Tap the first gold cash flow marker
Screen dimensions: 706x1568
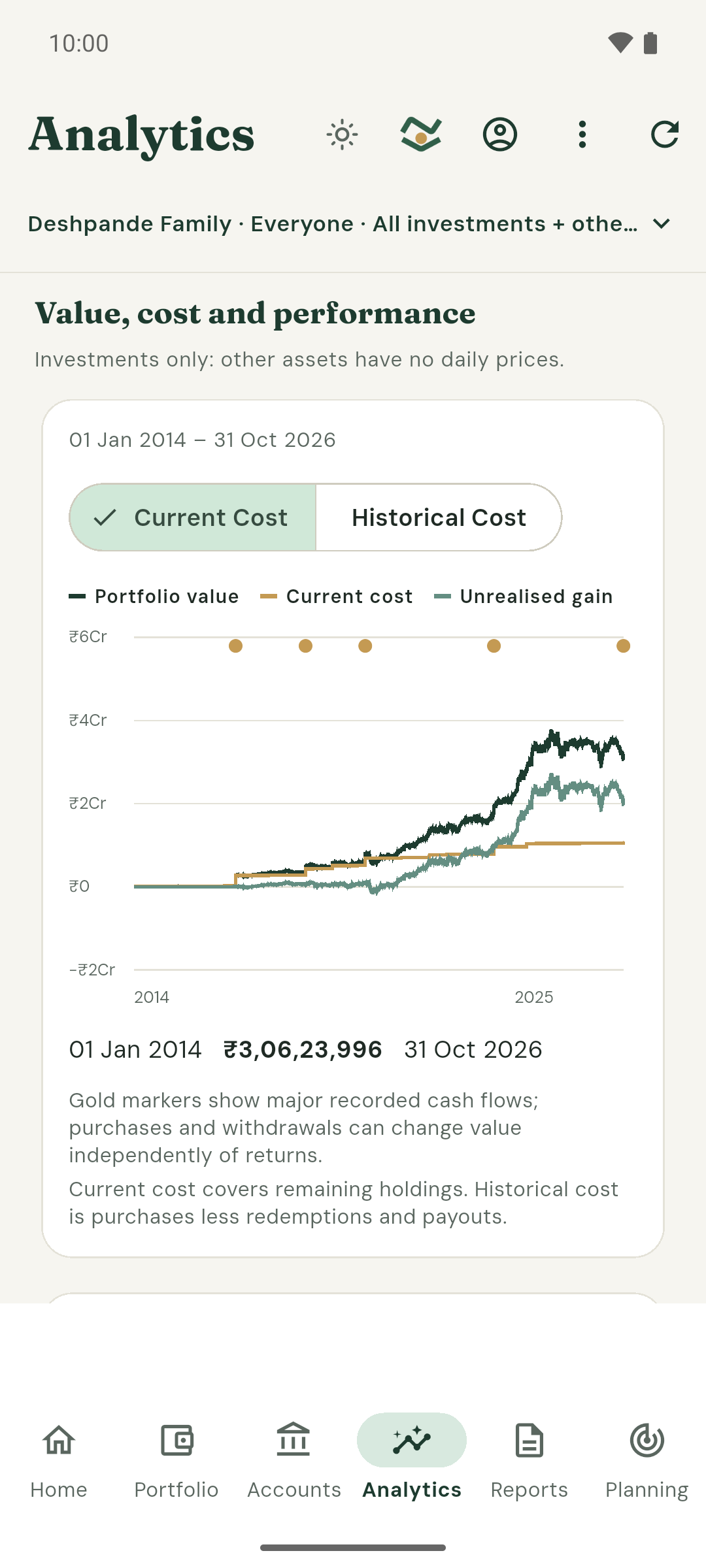coord(236,646)
